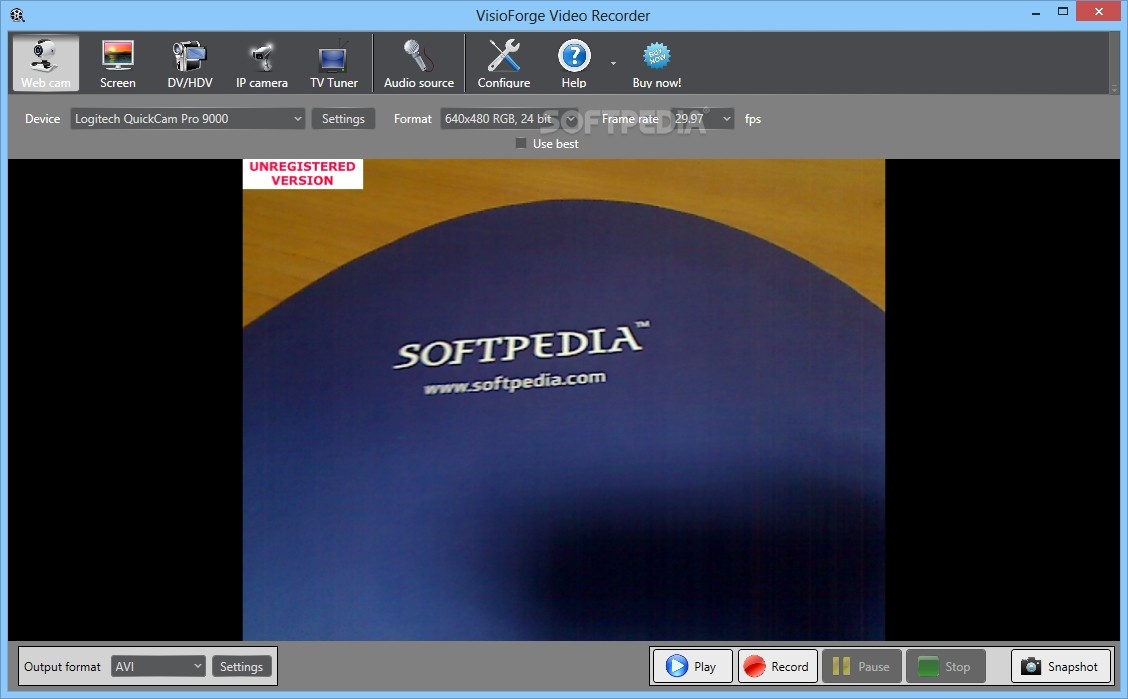Click the Buy now! badge
1128x699 pixels.
(x=657, y=63)
